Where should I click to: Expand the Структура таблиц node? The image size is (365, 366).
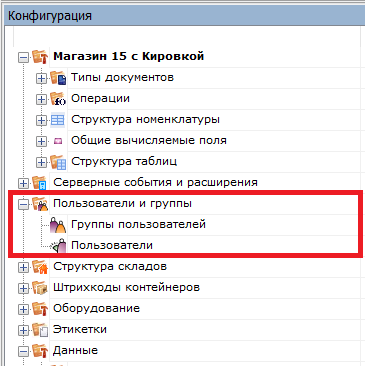[x=41, y=162]
